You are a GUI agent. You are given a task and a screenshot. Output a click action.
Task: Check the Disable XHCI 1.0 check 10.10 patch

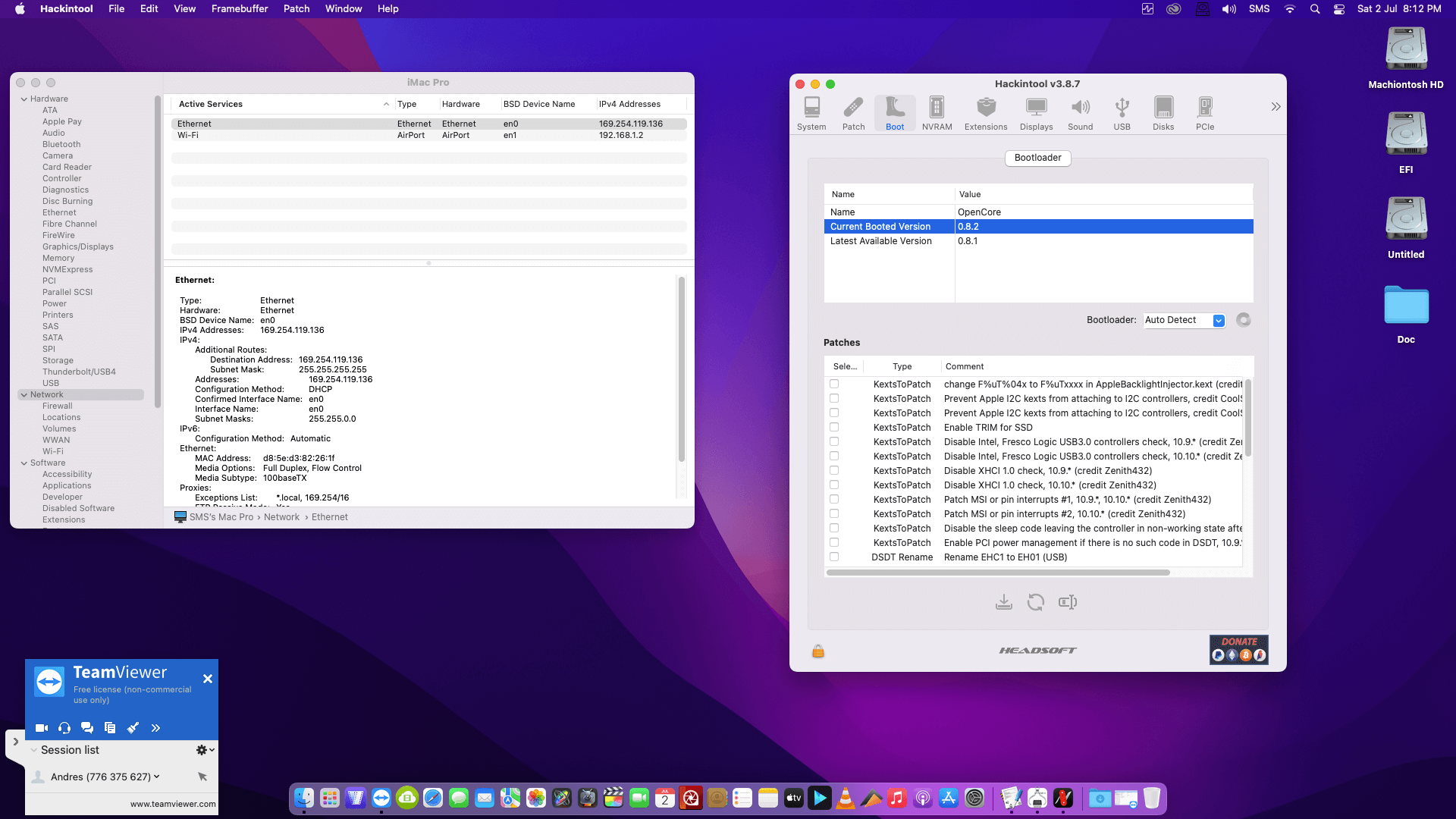point(834,485)
